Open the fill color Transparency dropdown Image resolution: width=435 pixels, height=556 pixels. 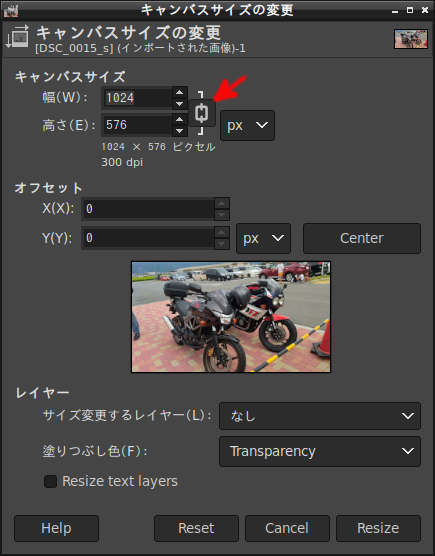(320, 451)
